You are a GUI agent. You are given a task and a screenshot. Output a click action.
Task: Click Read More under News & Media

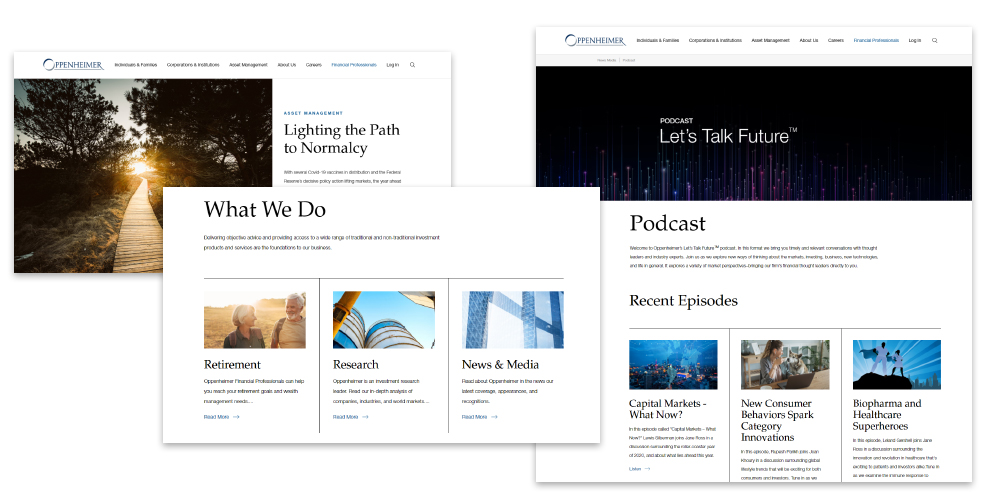click(479, 417)
